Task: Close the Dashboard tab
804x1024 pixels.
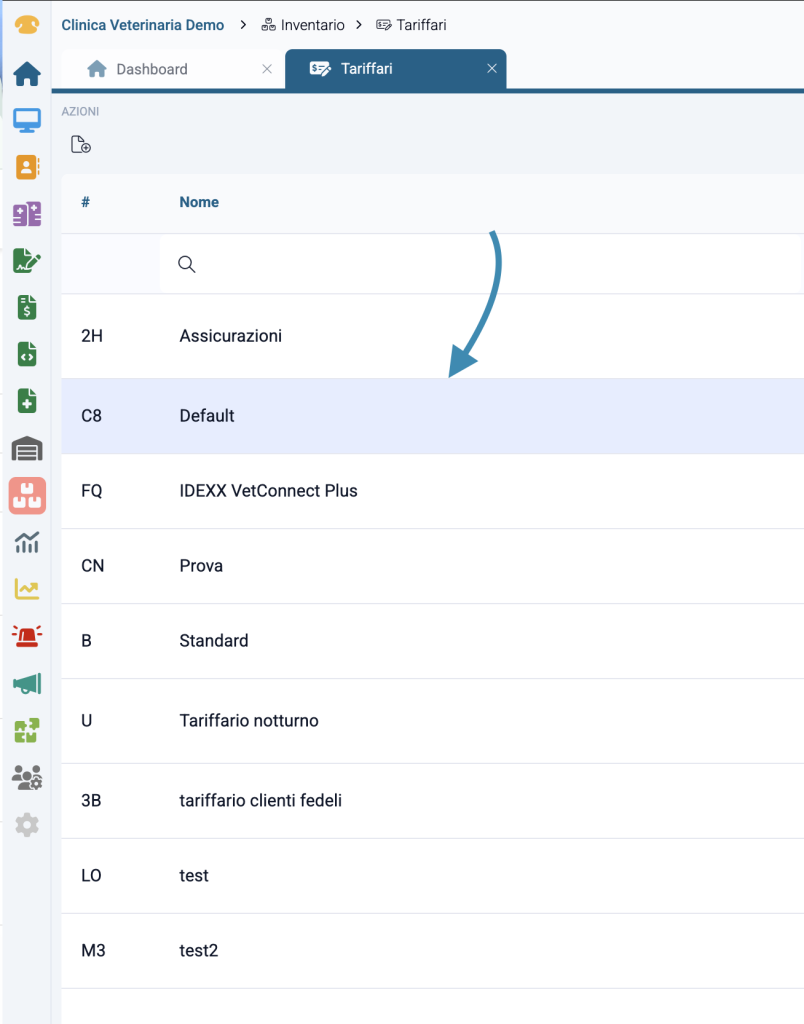Action: click(267, 69)
